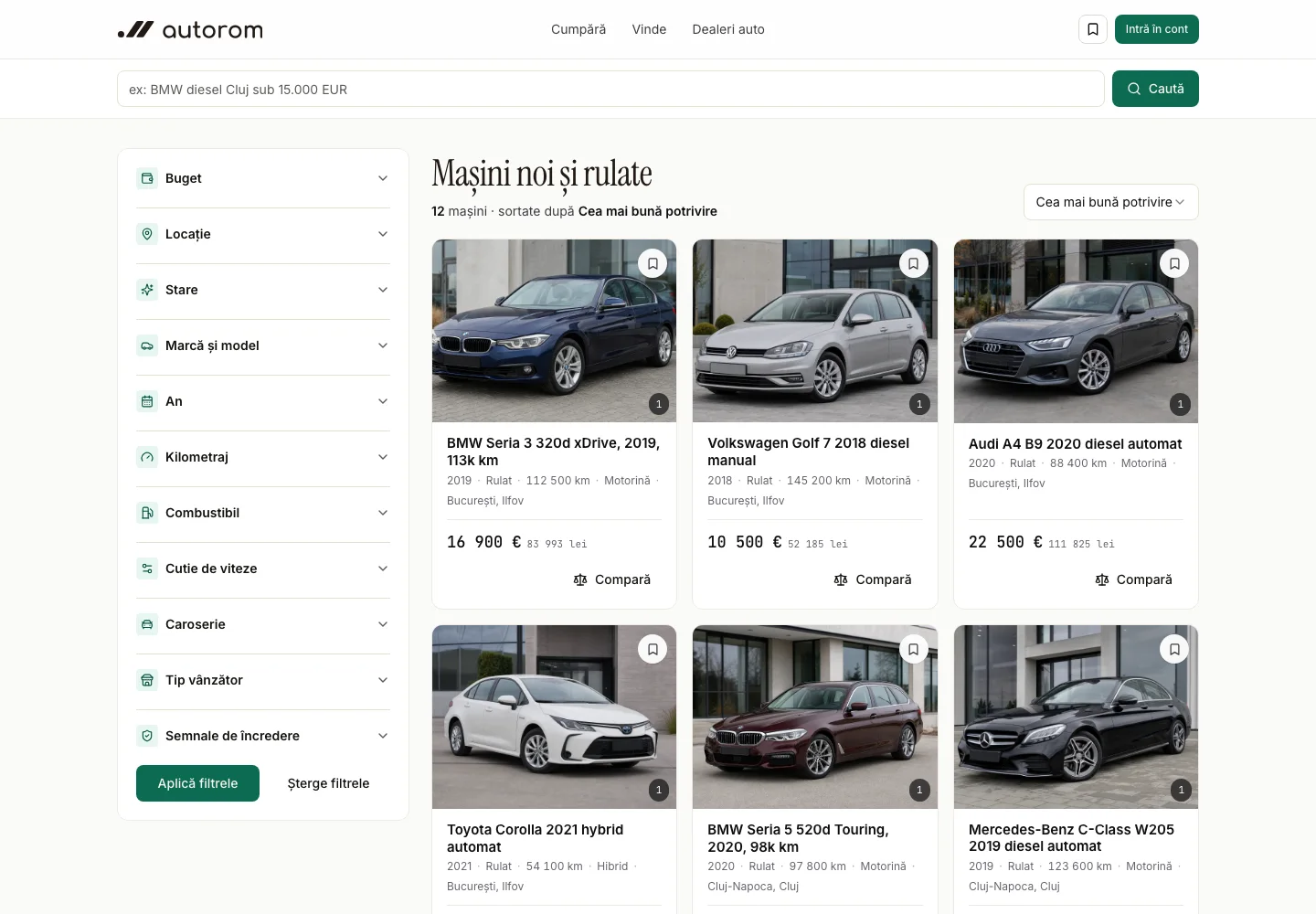Screen dimensions: 1316x914
Task: Click Compară on the BMW Seria 3 card
Action: pyautogui.click(x=612, y=579)
